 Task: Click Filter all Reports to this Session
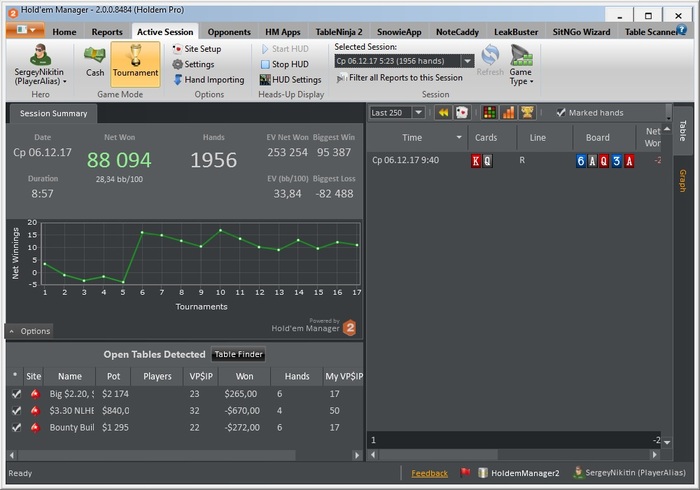[x=400, y=78]
